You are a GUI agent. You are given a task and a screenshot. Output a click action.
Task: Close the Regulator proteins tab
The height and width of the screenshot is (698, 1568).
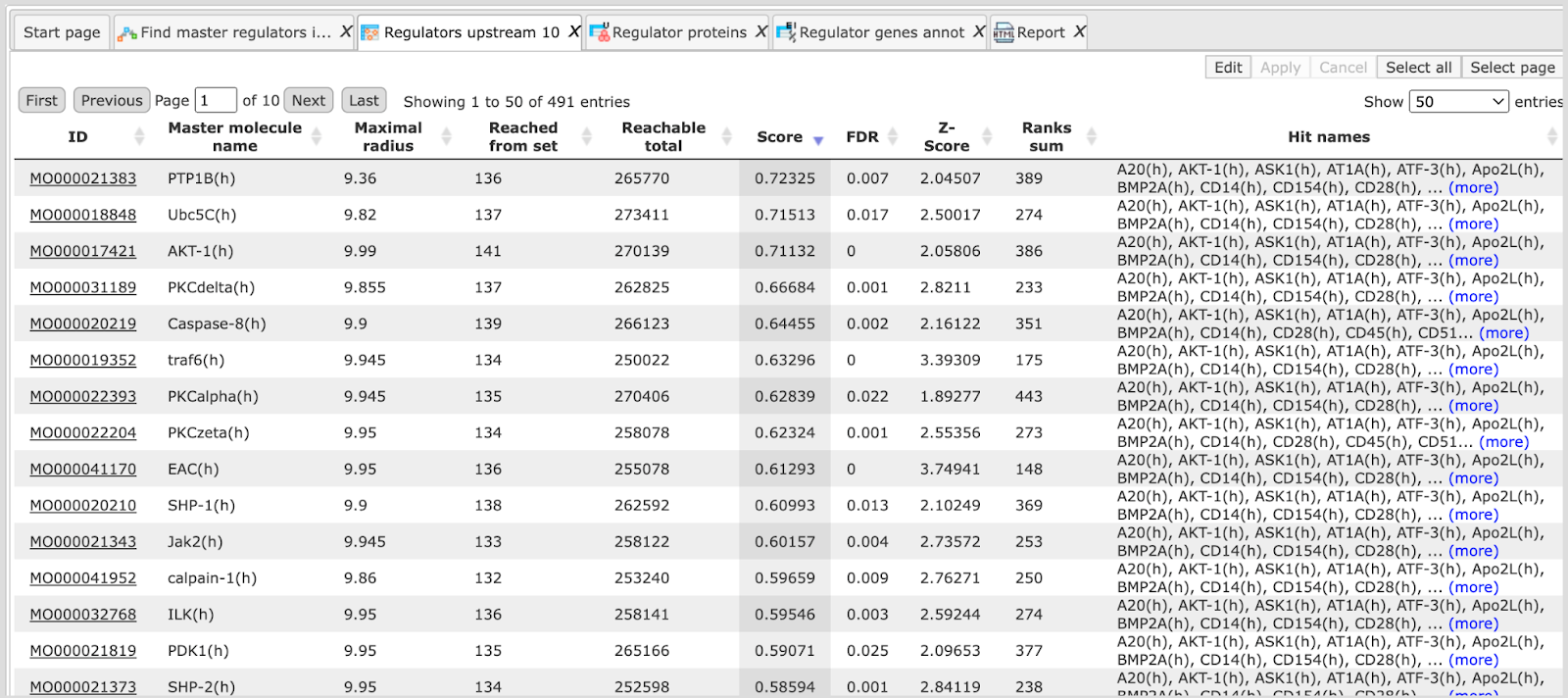(761, 32)
